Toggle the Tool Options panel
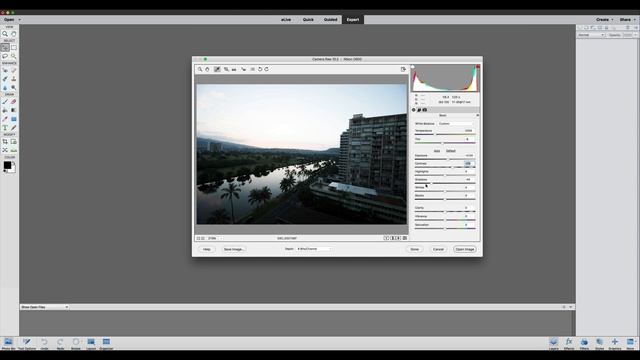 click(x=27, y=344)
